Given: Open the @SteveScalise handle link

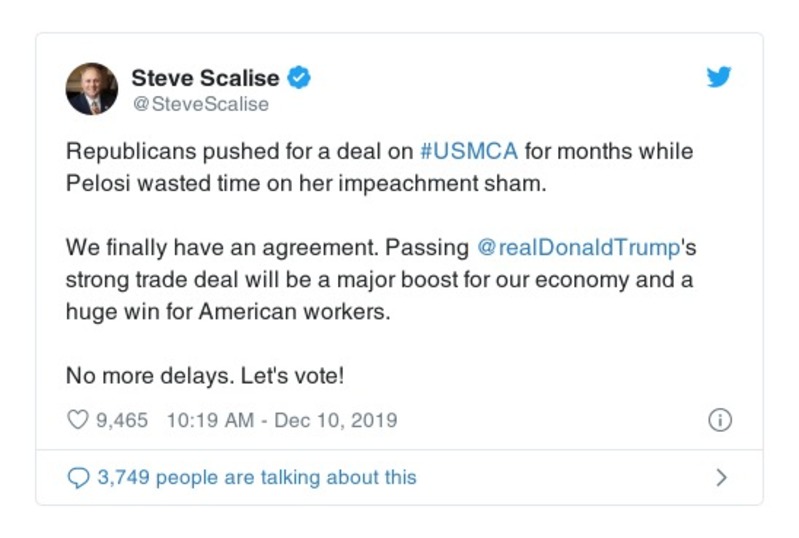Looking at the screenshot, I should click(200, 103).
